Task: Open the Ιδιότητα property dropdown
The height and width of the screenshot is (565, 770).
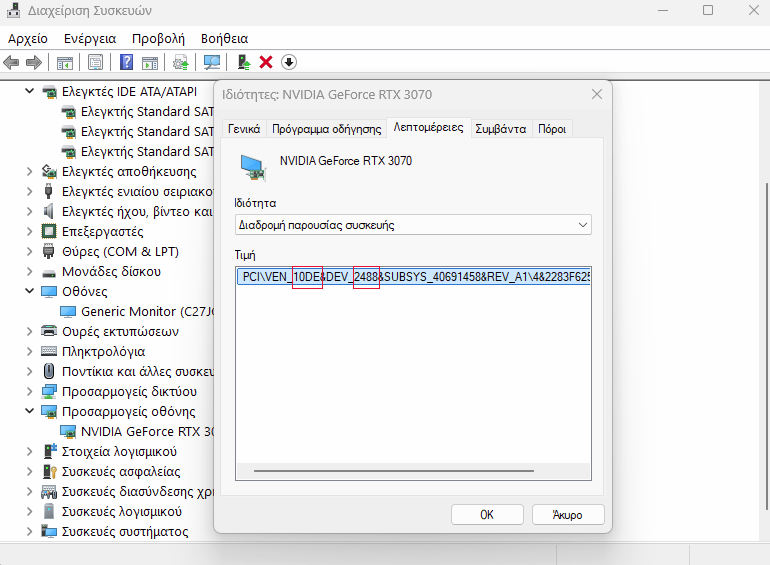Action: 413,225
